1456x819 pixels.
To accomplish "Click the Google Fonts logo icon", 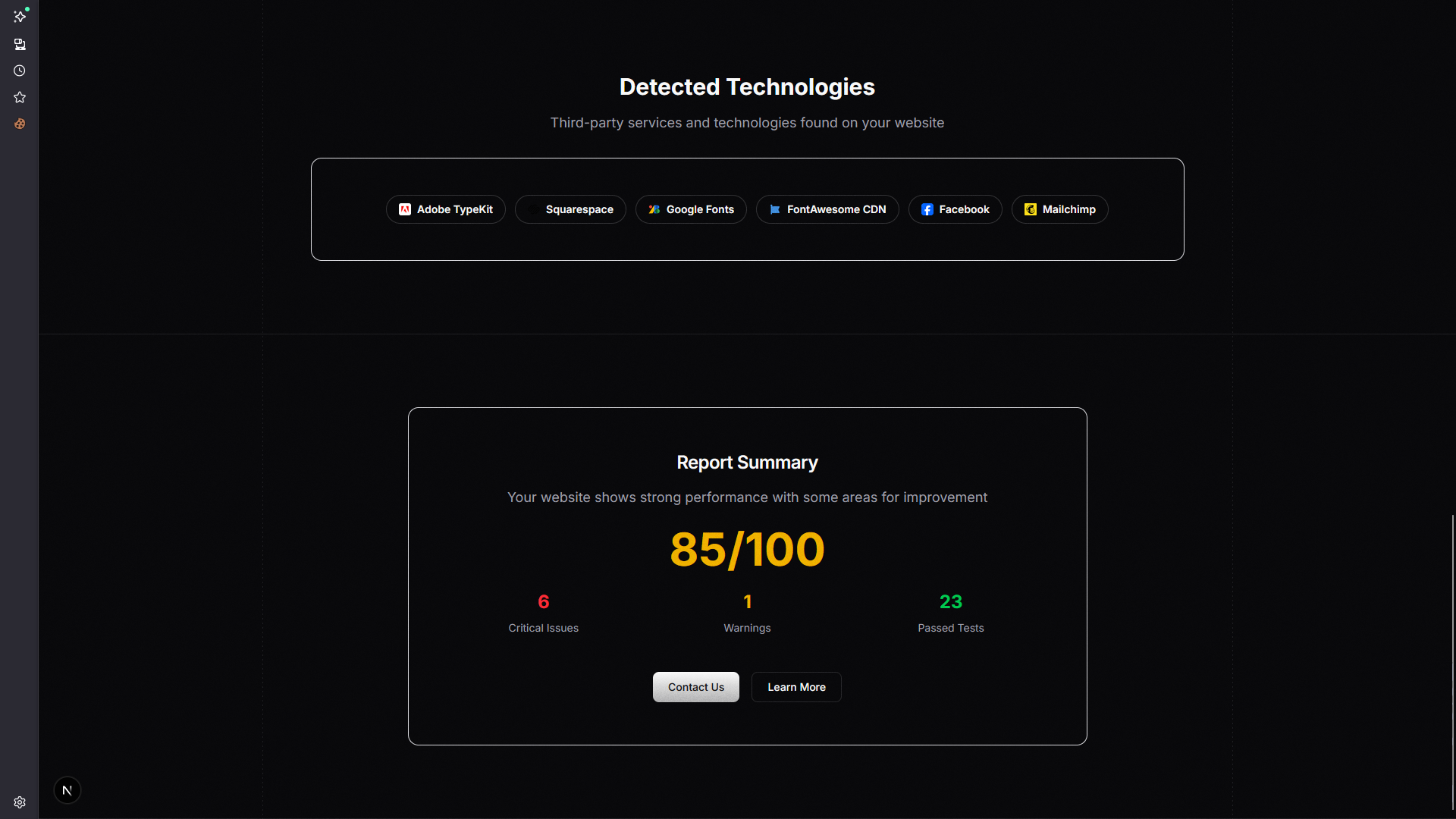I will pos(654,209).
